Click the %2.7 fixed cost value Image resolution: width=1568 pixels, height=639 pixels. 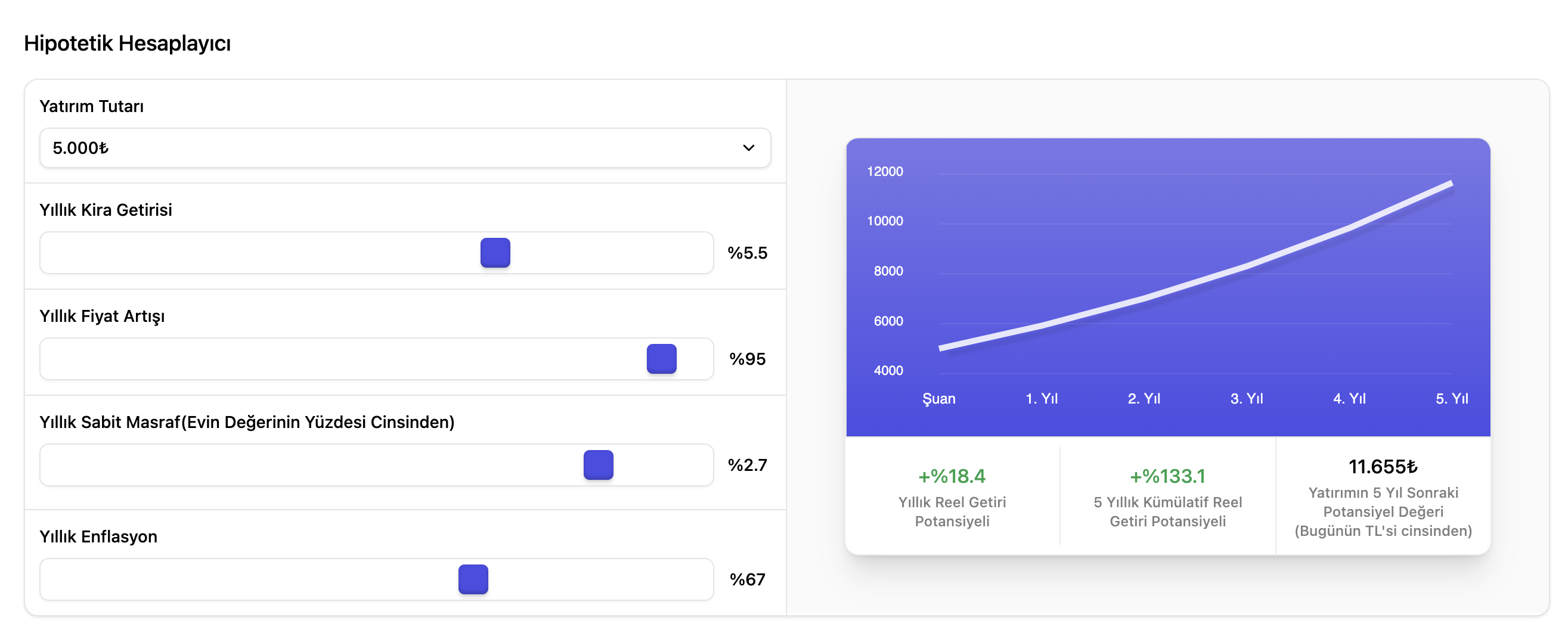[747, 465]
